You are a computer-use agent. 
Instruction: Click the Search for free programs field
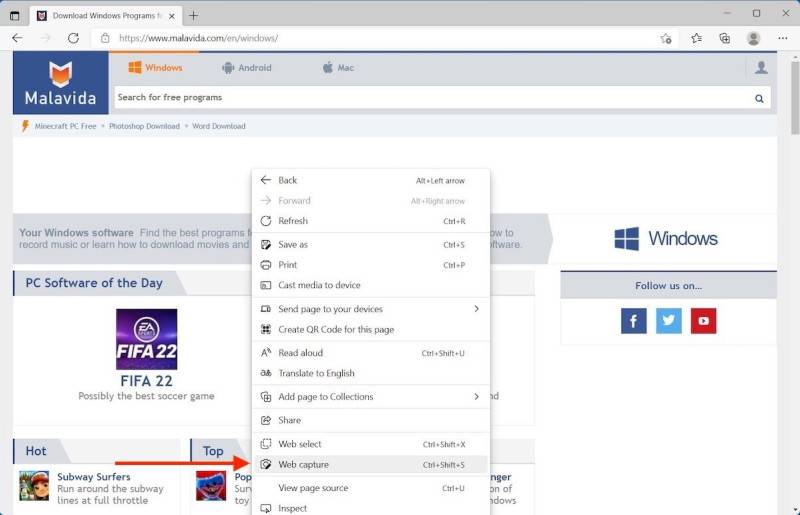click(x=430, y=98)
